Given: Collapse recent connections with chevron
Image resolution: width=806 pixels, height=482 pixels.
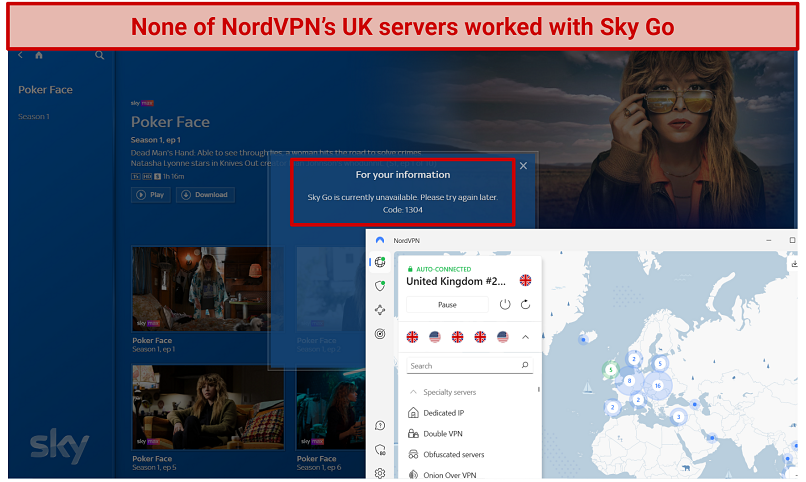Looking at the screenshot, I should [525, 337].
